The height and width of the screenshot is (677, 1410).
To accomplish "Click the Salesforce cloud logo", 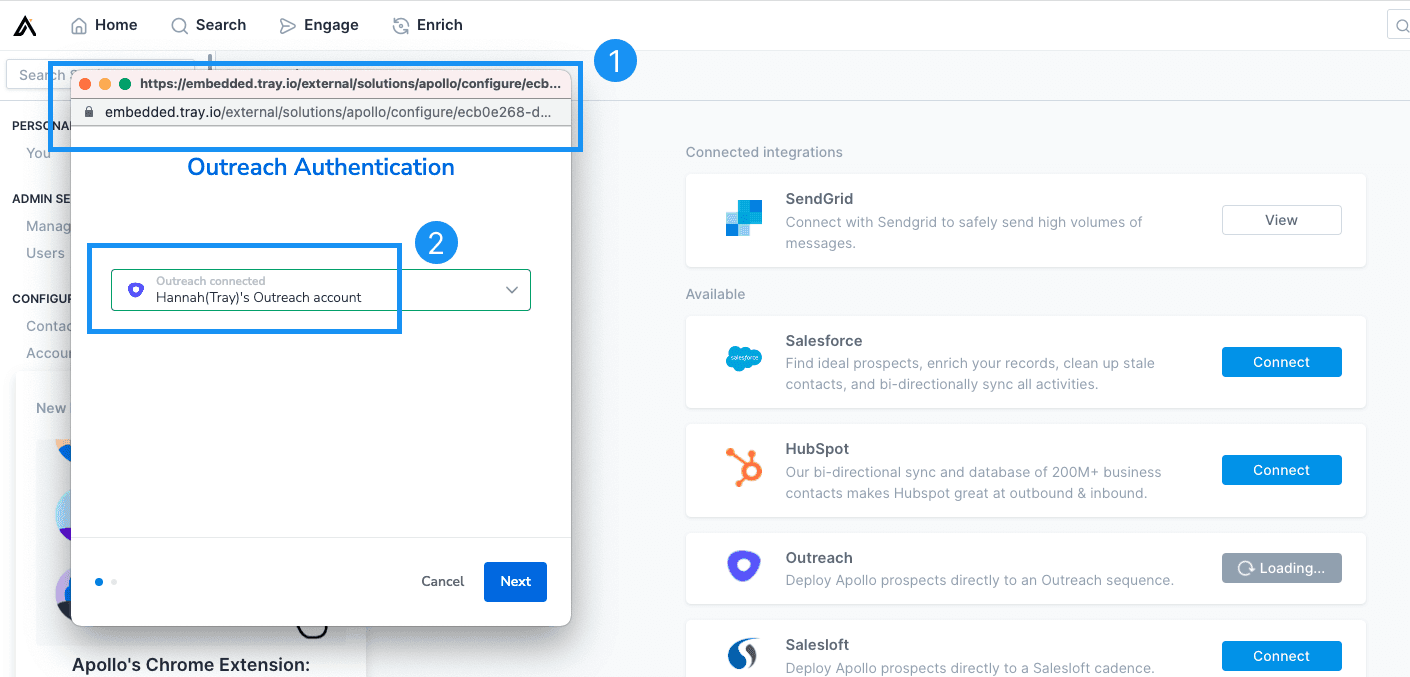I will coord(743,357).
